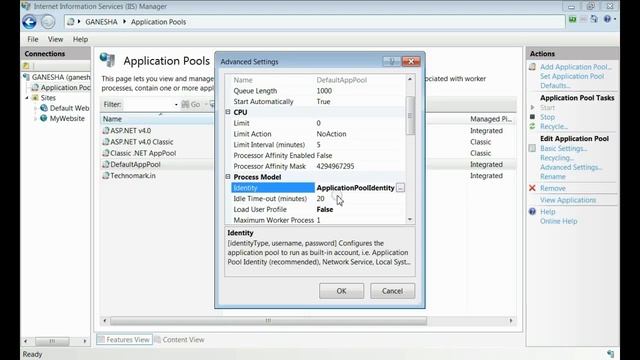Collapse the Process Model section
This screenshot has height=360, width=640.
pyautogui.click(x=228, y=177)
